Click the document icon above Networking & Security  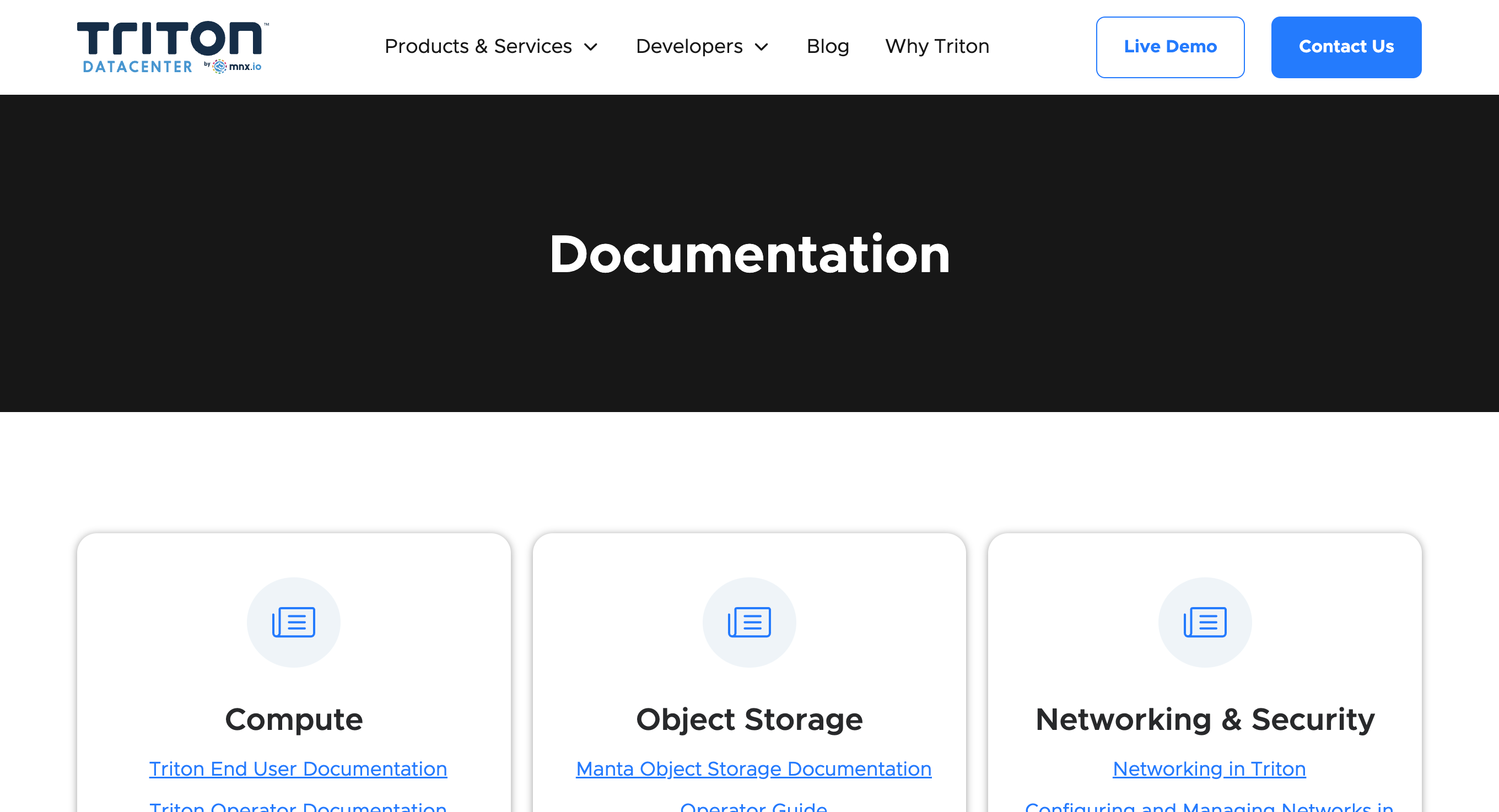(x=1205, y=621)
